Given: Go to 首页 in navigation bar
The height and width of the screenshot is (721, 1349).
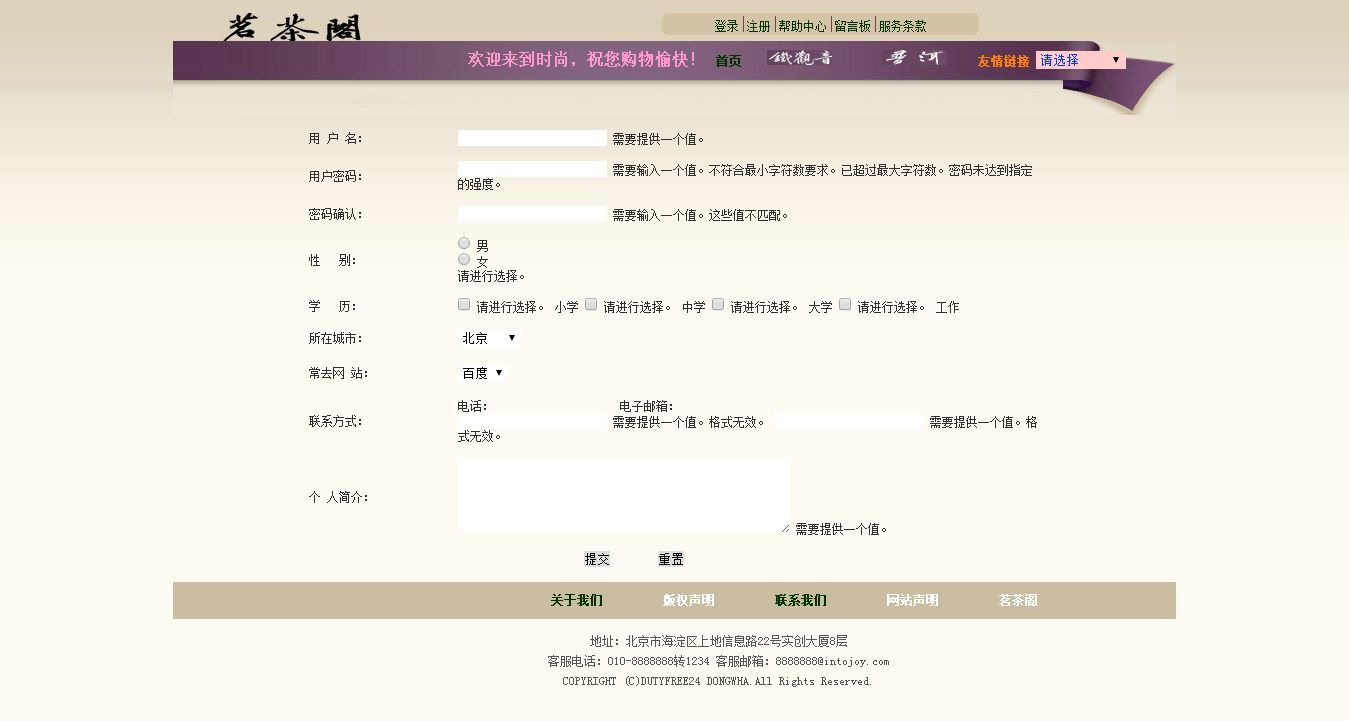Looking at the screenshot, I should point(728,61).
